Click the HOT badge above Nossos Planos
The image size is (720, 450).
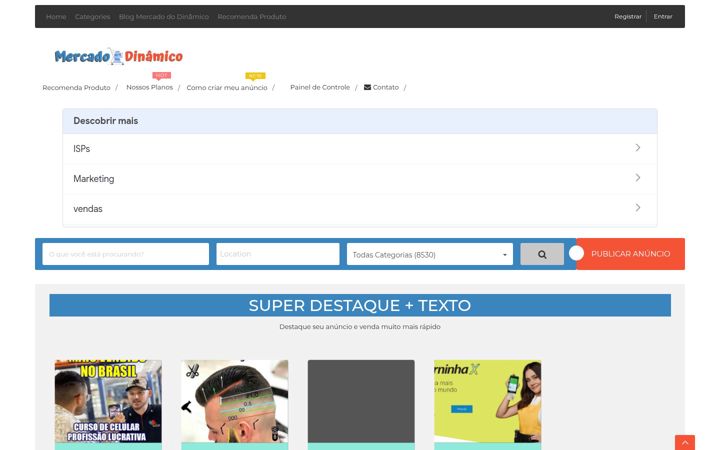click(161, 75)
